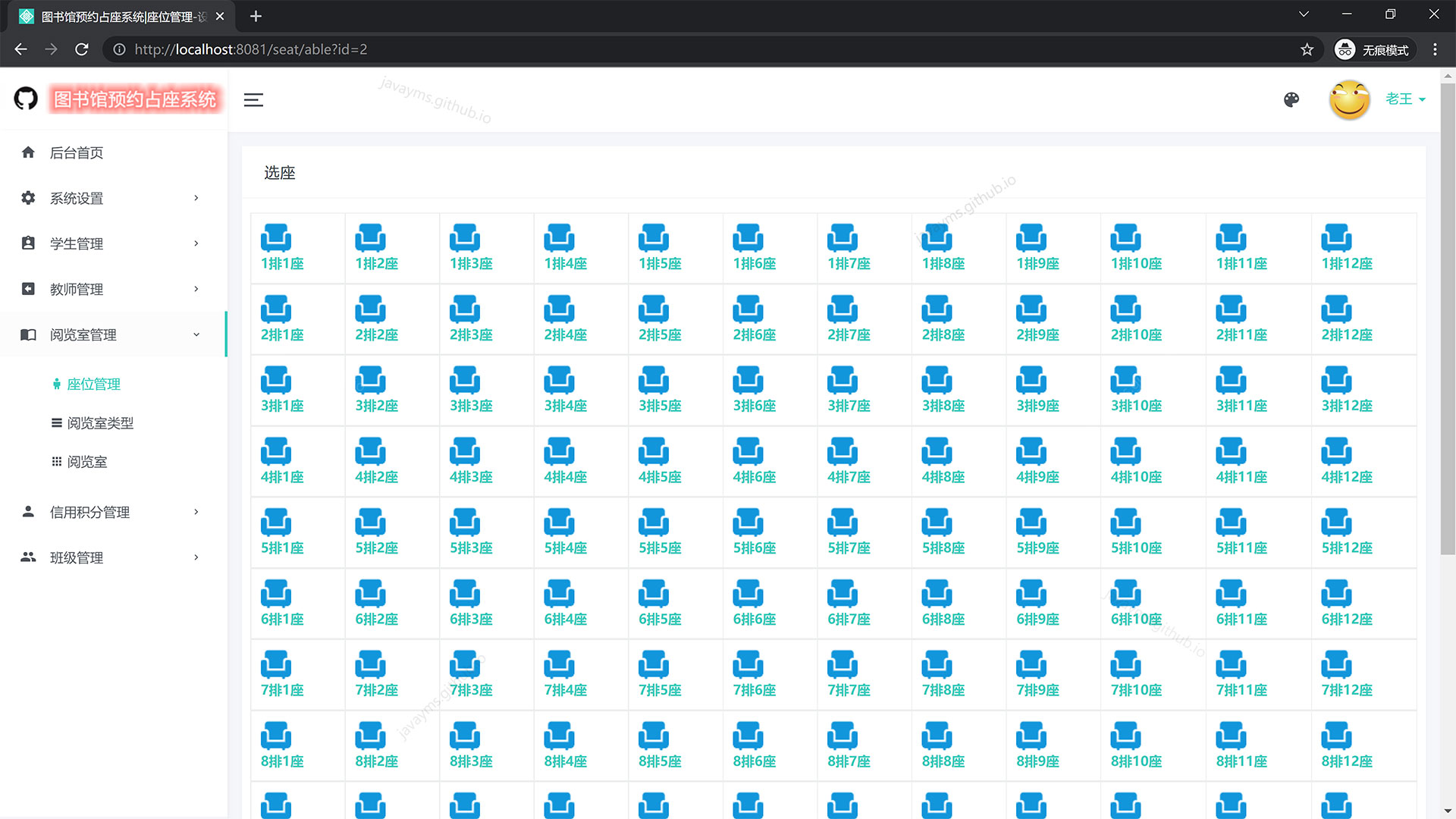1456x819 pixels.
Task: Open 后台首页 home menu item
Action: [x=77, y=152]
